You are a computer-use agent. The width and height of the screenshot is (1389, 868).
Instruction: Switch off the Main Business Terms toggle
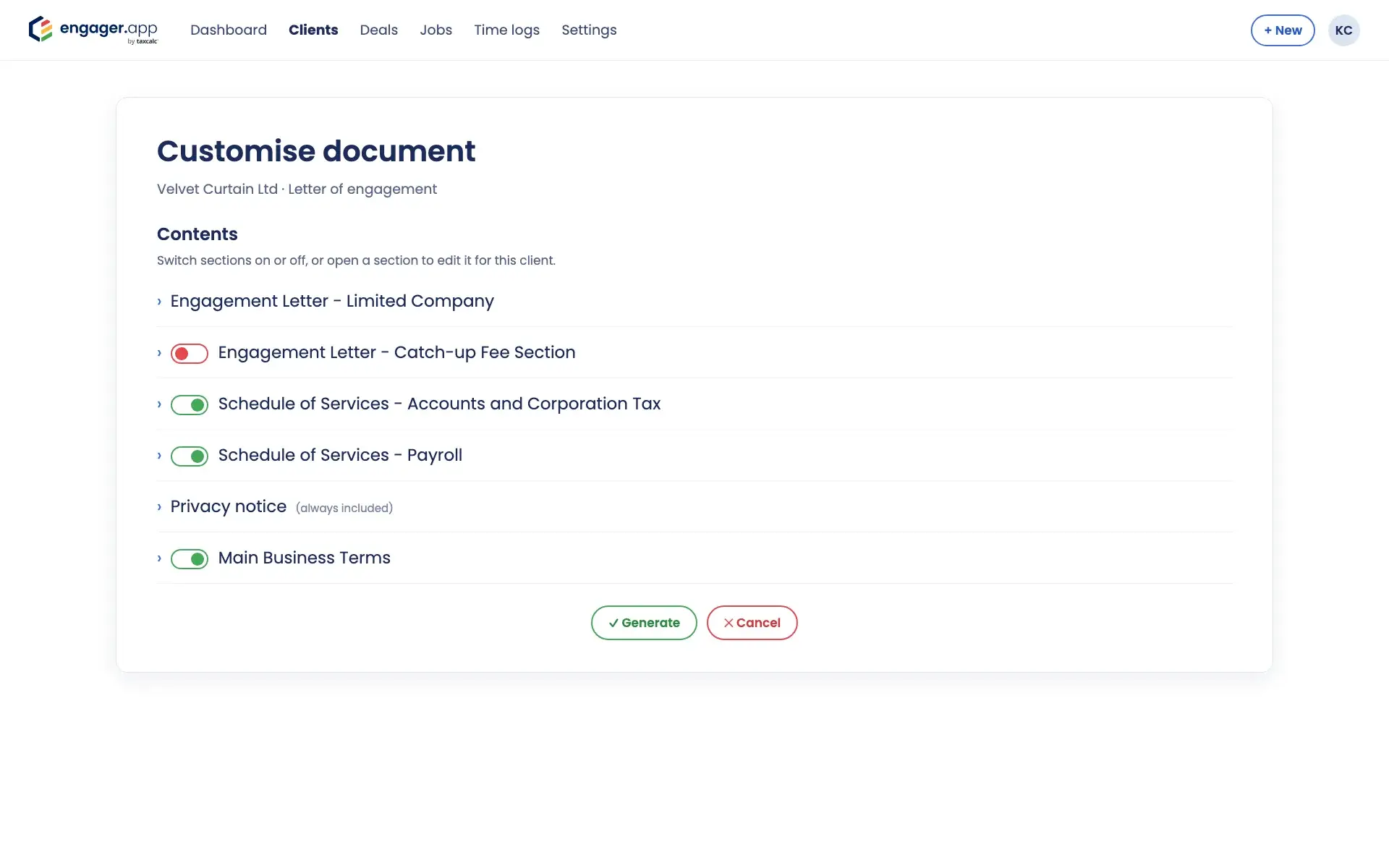click(190, 558)
